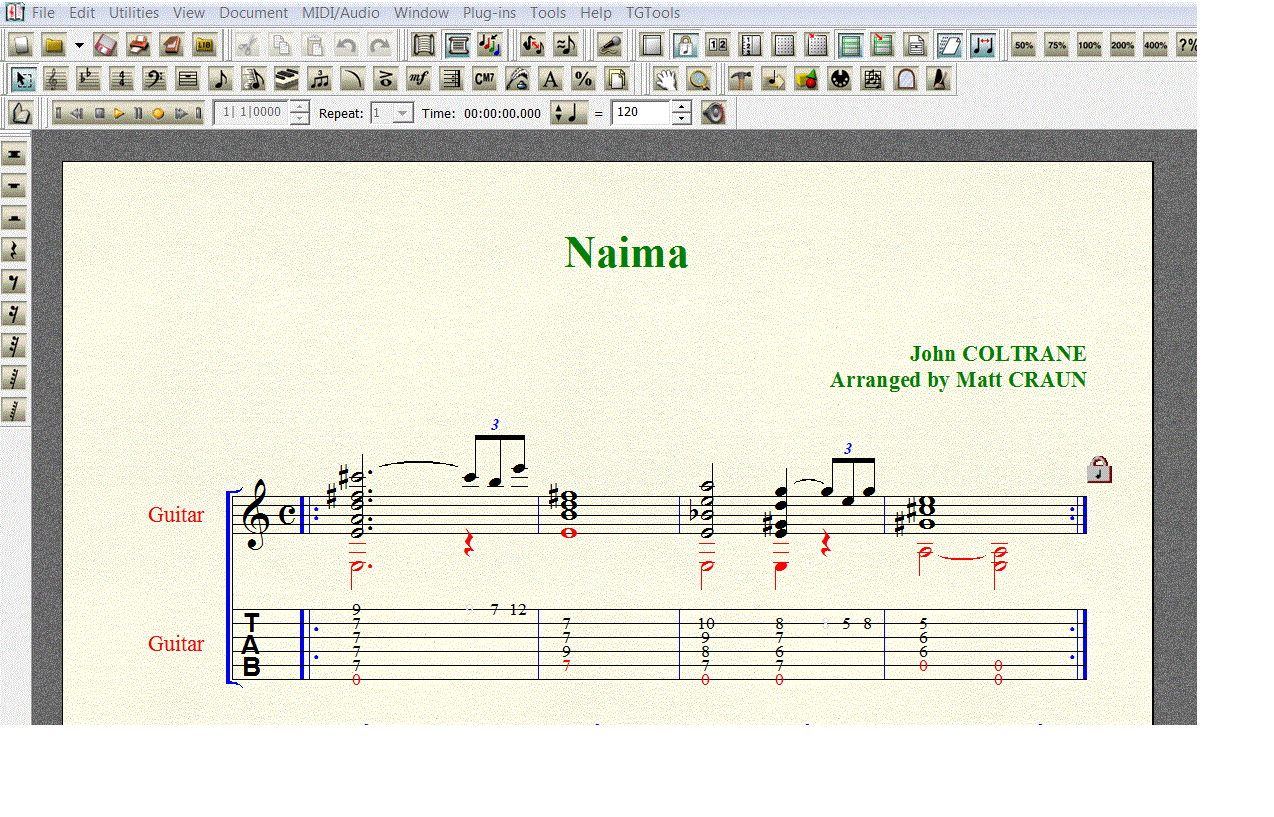This screenshot has height=817, width=1274.
Task: Choose the Bass Clef tool
Action: pos(154,79)
